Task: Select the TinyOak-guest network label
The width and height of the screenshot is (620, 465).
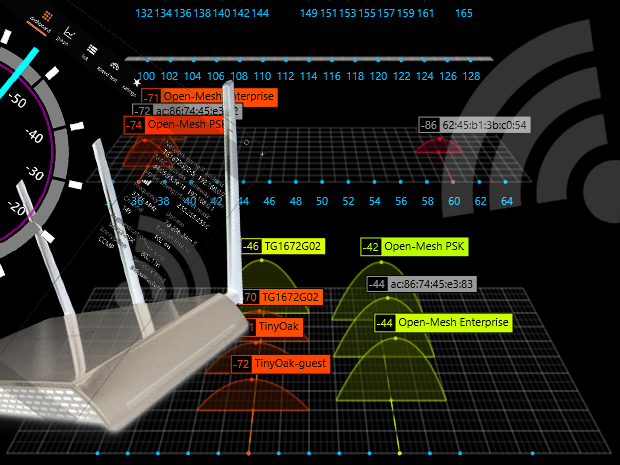Action: coord(293,363)
